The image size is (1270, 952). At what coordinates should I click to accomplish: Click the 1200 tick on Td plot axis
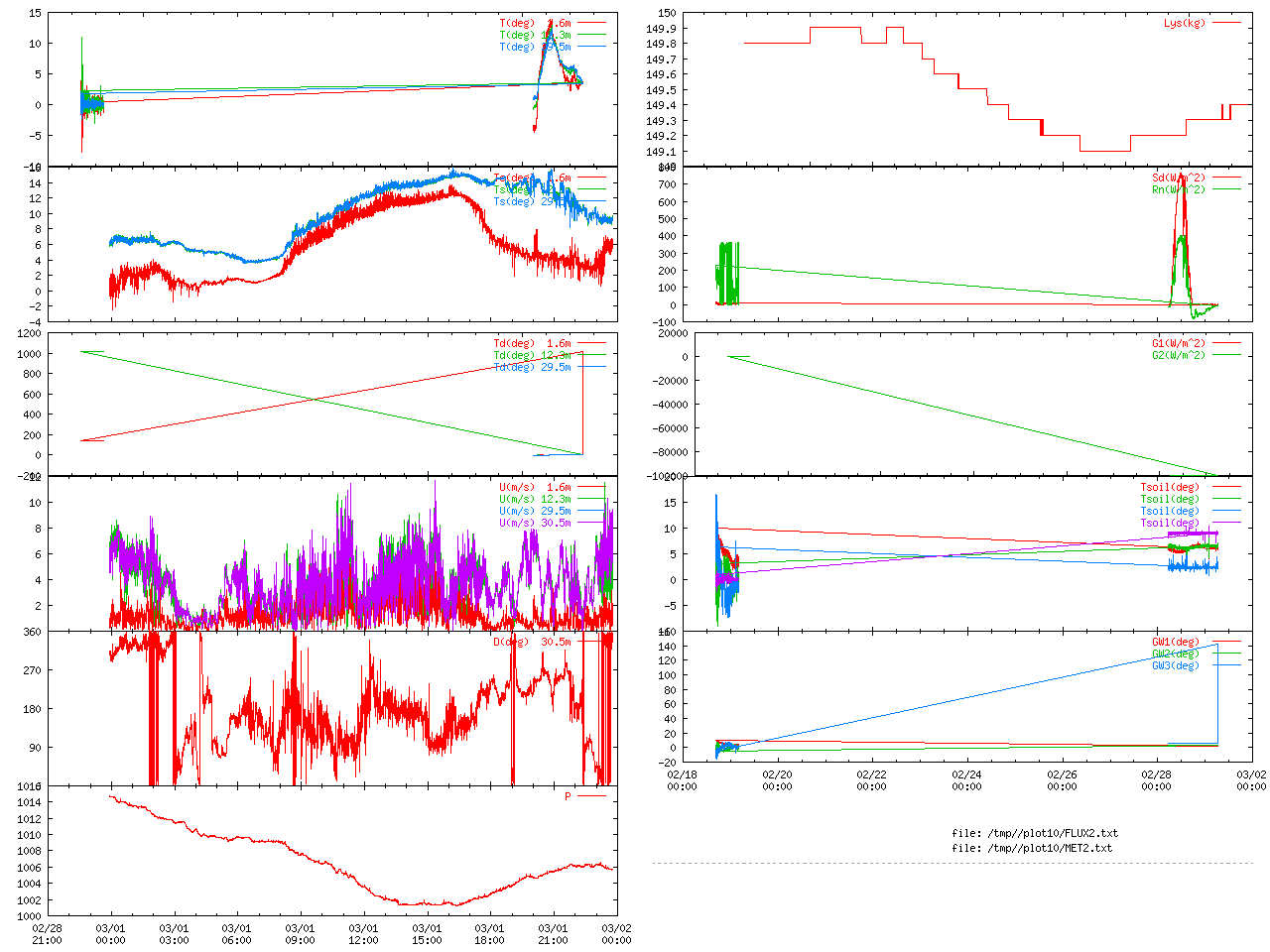click(29, 333)
